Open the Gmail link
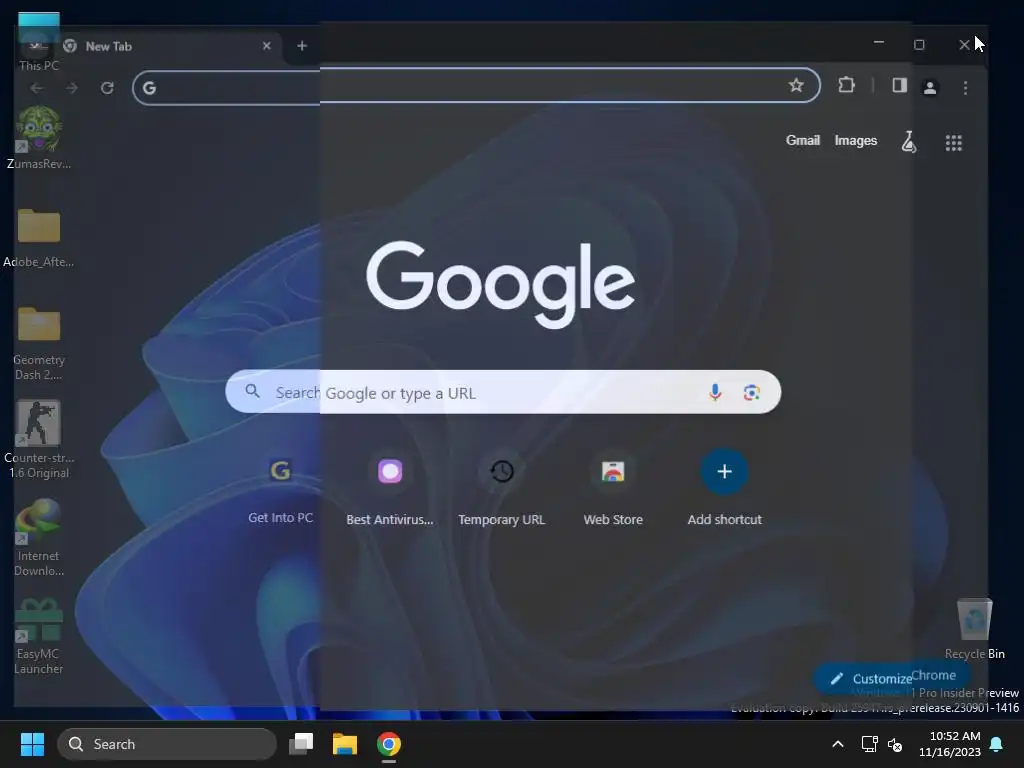 [x=803, y=140]
